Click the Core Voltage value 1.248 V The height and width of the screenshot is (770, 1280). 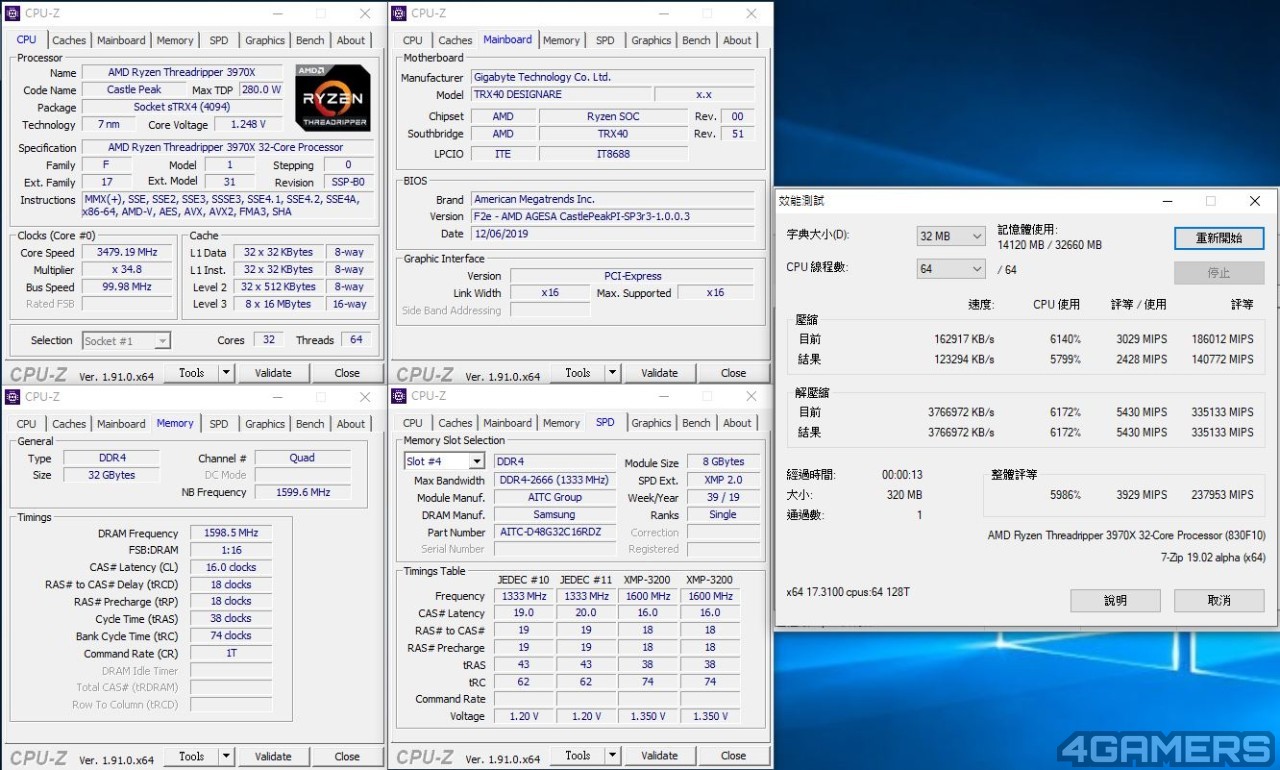[248, 124]
